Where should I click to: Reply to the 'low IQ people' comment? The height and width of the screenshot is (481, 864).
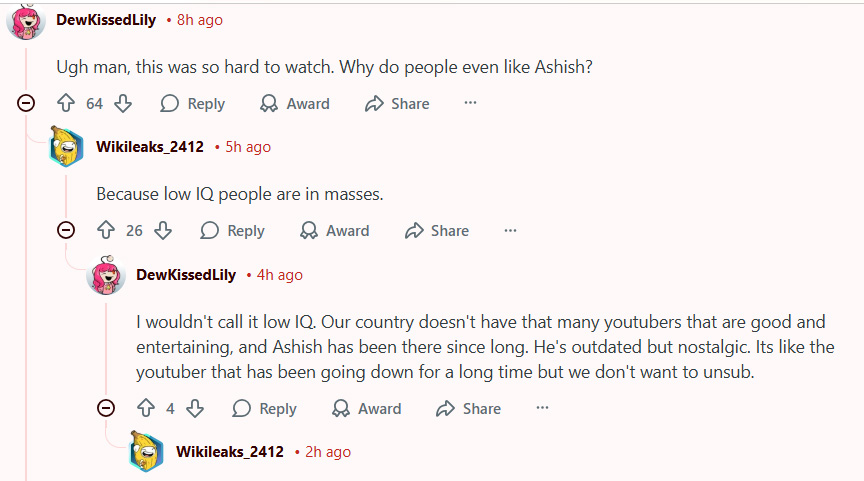point(233,230)
